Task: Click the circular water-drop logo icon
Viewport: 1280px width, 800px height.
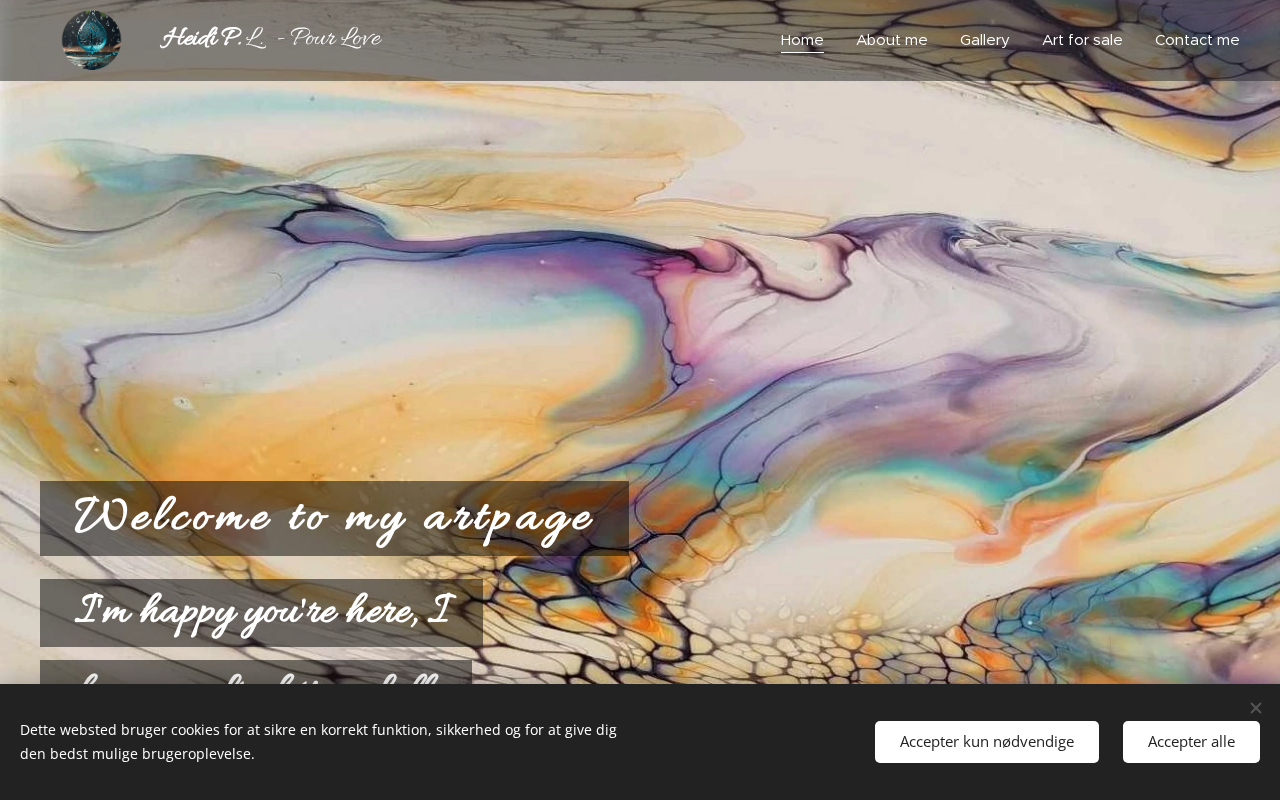Action: (91, 40)
